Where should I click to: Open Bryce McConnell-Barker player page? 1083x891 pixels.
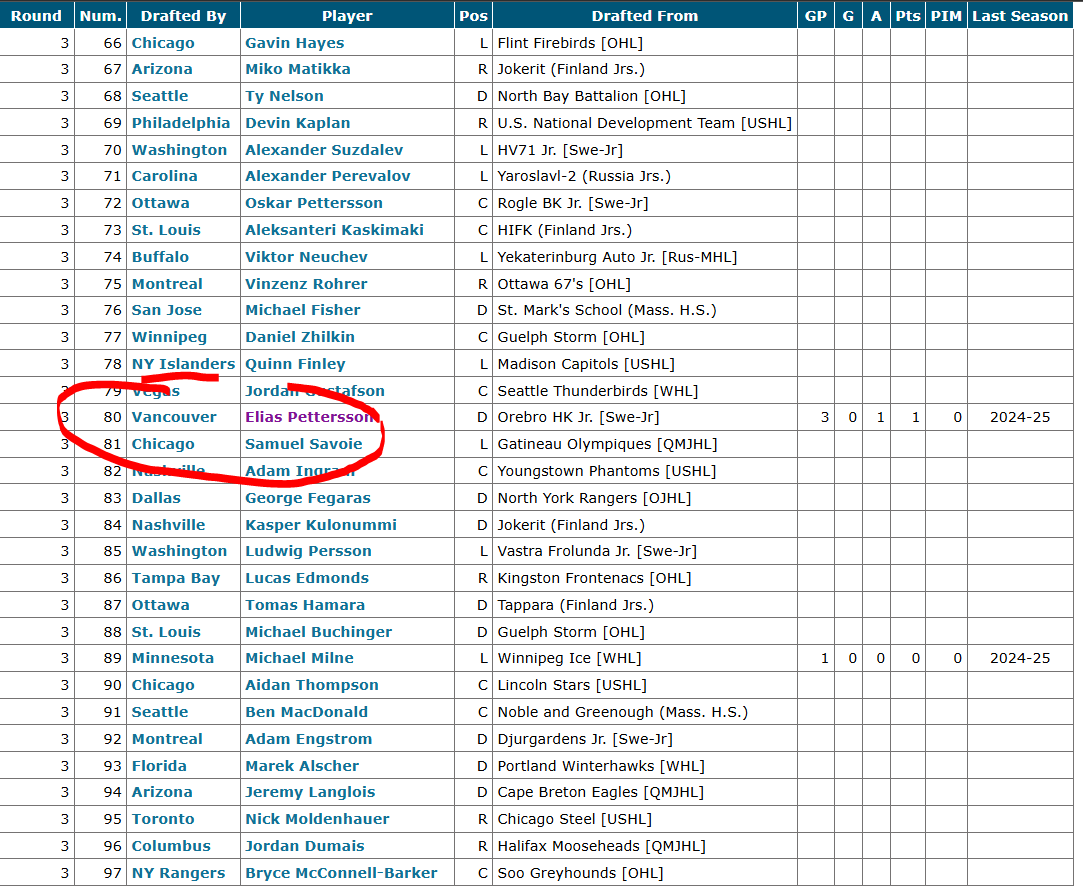[x=341, y=873]
